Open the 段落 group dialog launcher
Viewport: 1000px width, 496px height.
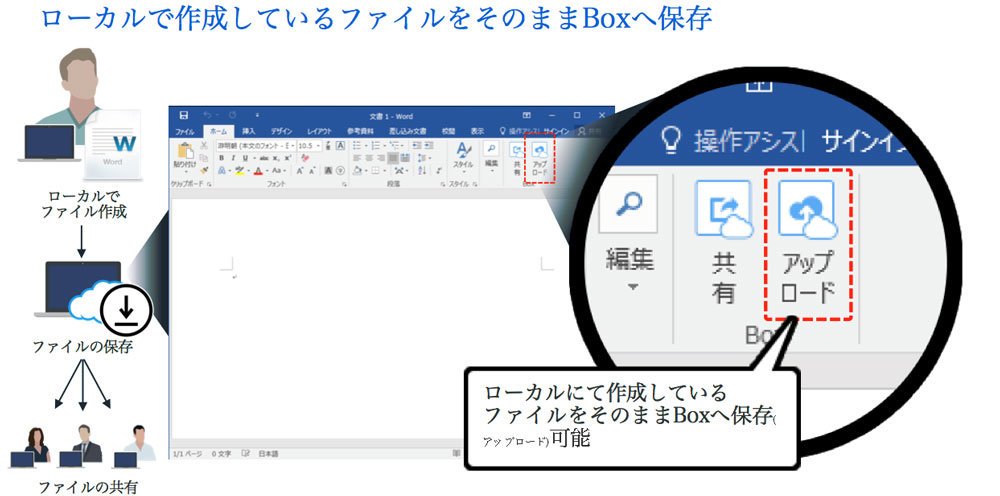tap(443, 184)
